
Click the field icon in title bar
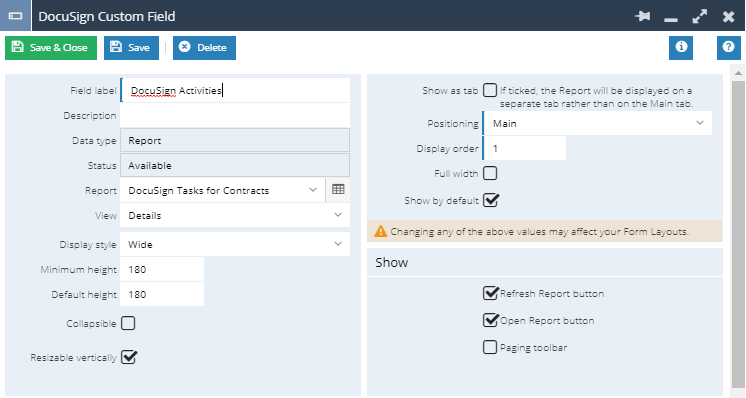coord(15,16)
